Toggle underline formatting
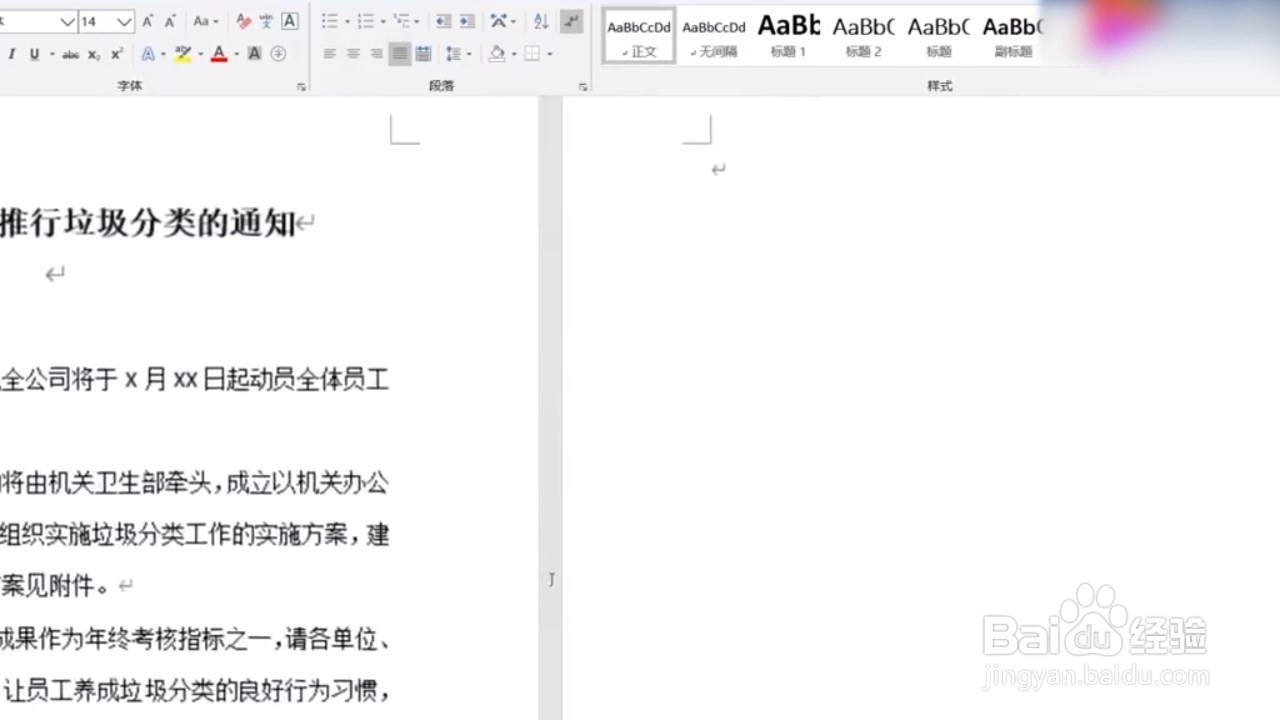This screenshot has height=720, width=1280. point(34,54)
